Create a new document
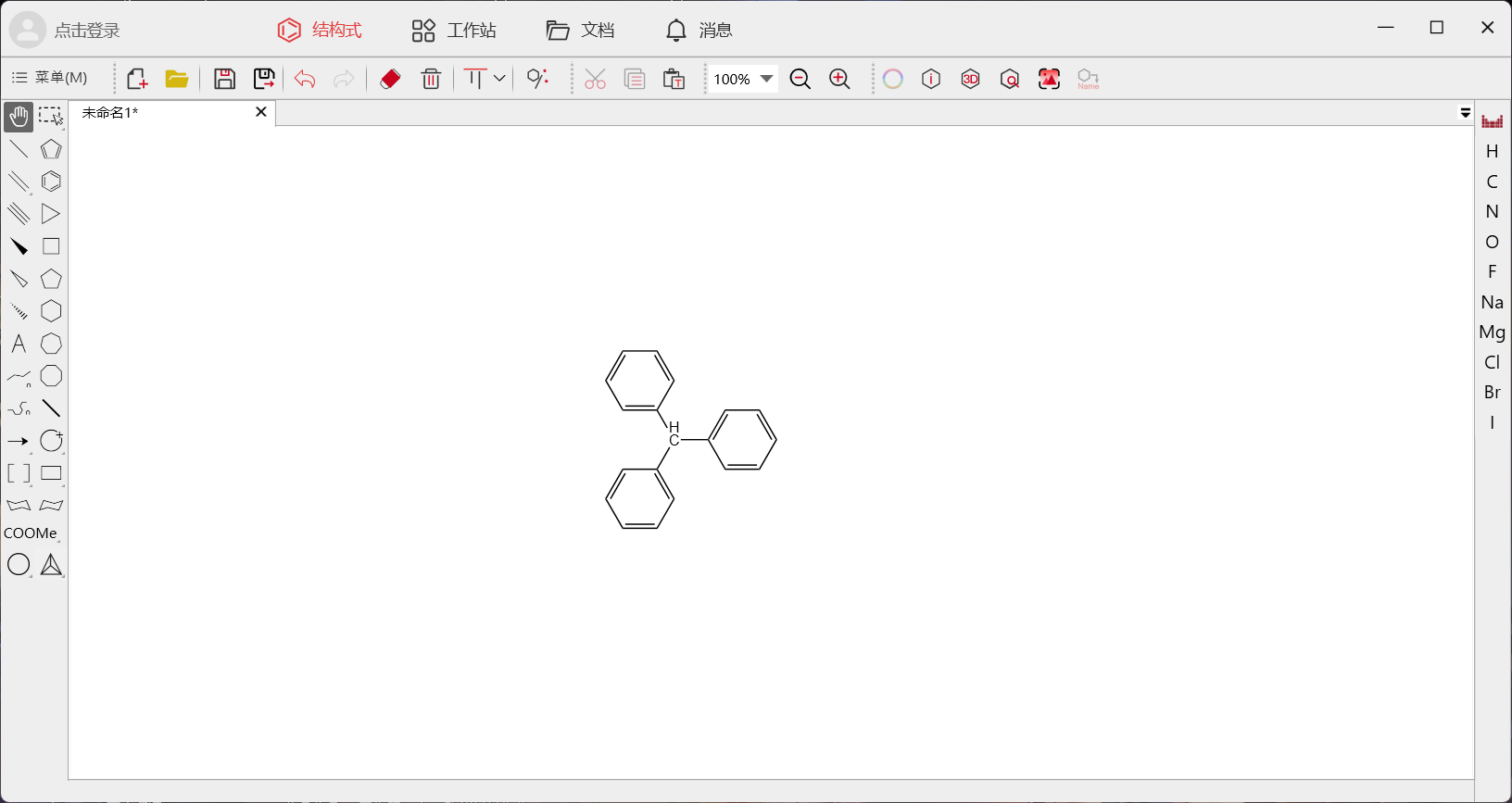1512x803 pixels. click(x=137, y=79)
